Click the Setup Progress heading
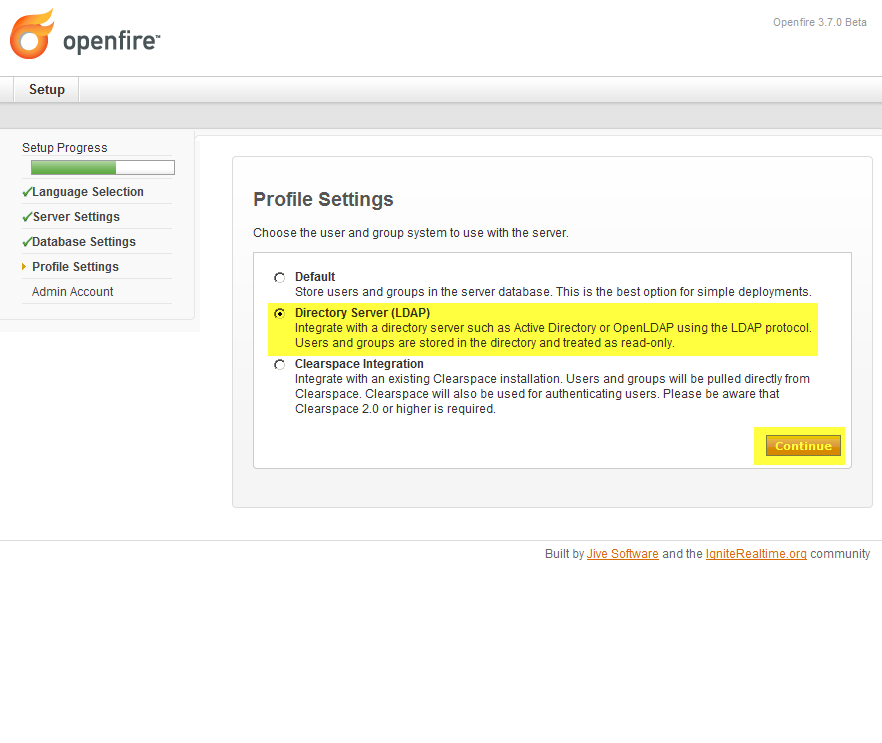The image size is (882, 743). (x=65, y=147)
